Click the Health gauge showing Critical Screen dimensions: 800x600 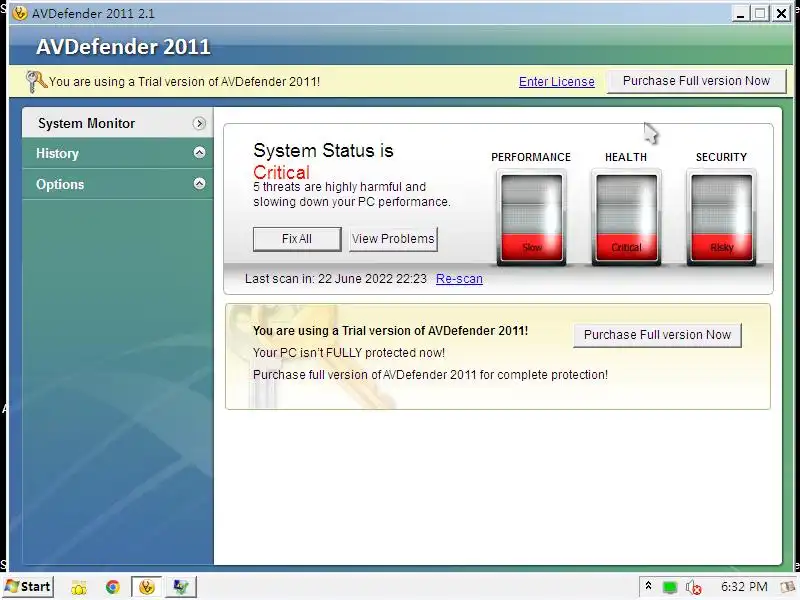(626, 217)
